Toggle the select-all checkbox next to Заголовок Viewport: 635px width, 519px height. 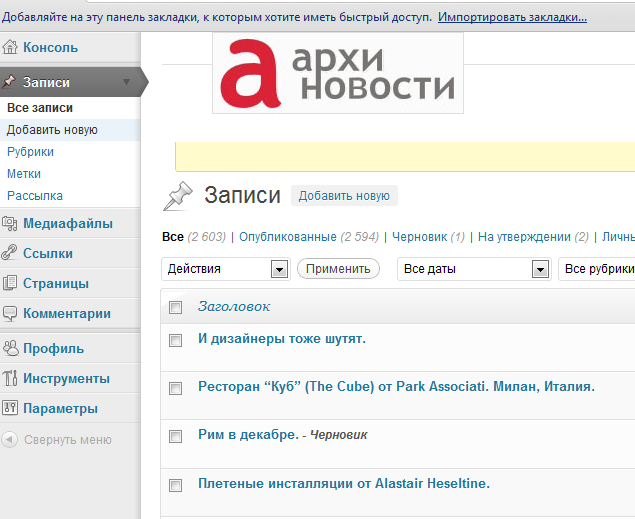click(175, 307)
